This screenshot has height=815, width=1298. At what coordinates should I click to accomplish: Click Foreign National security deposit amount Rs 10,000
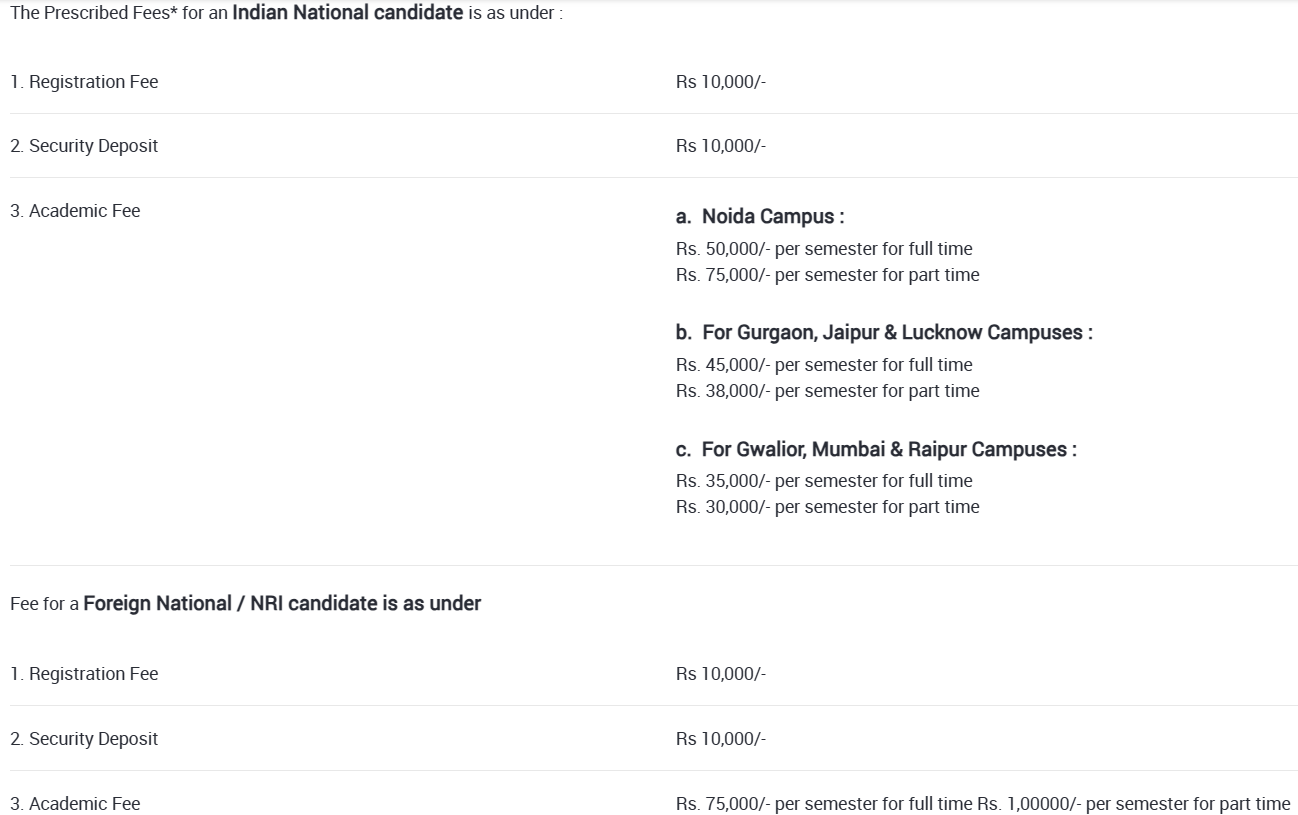[x=720, y=739]
